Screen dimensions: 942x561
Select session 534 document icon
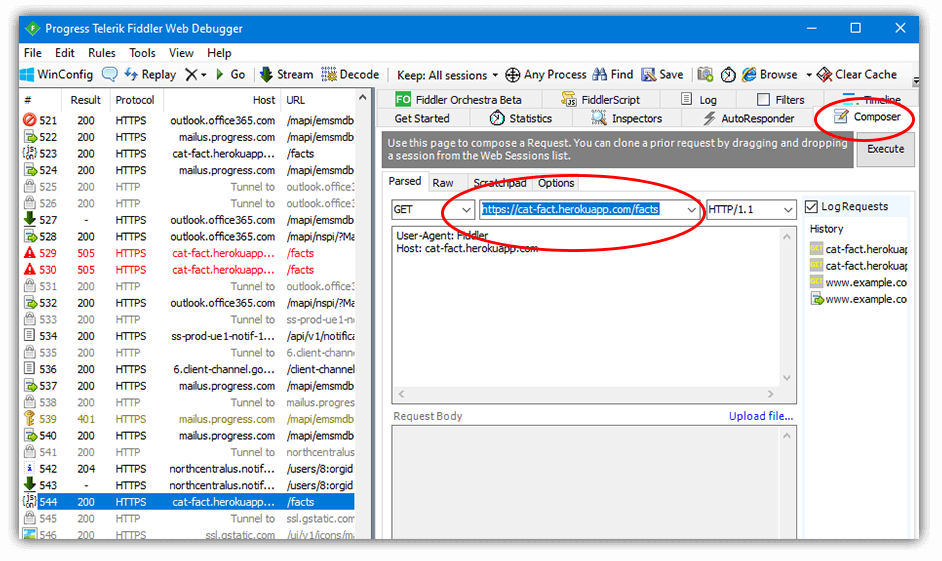point(29,335)
